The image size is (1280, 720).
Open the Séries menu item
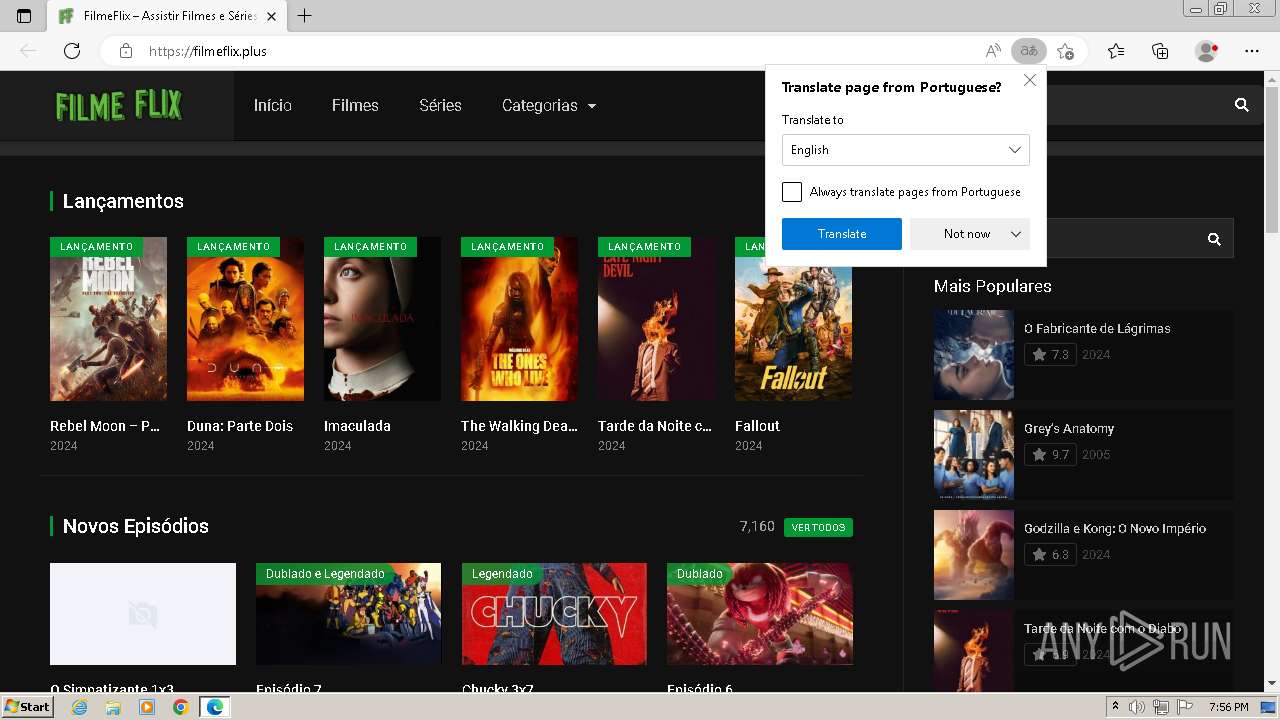(440, 105)
